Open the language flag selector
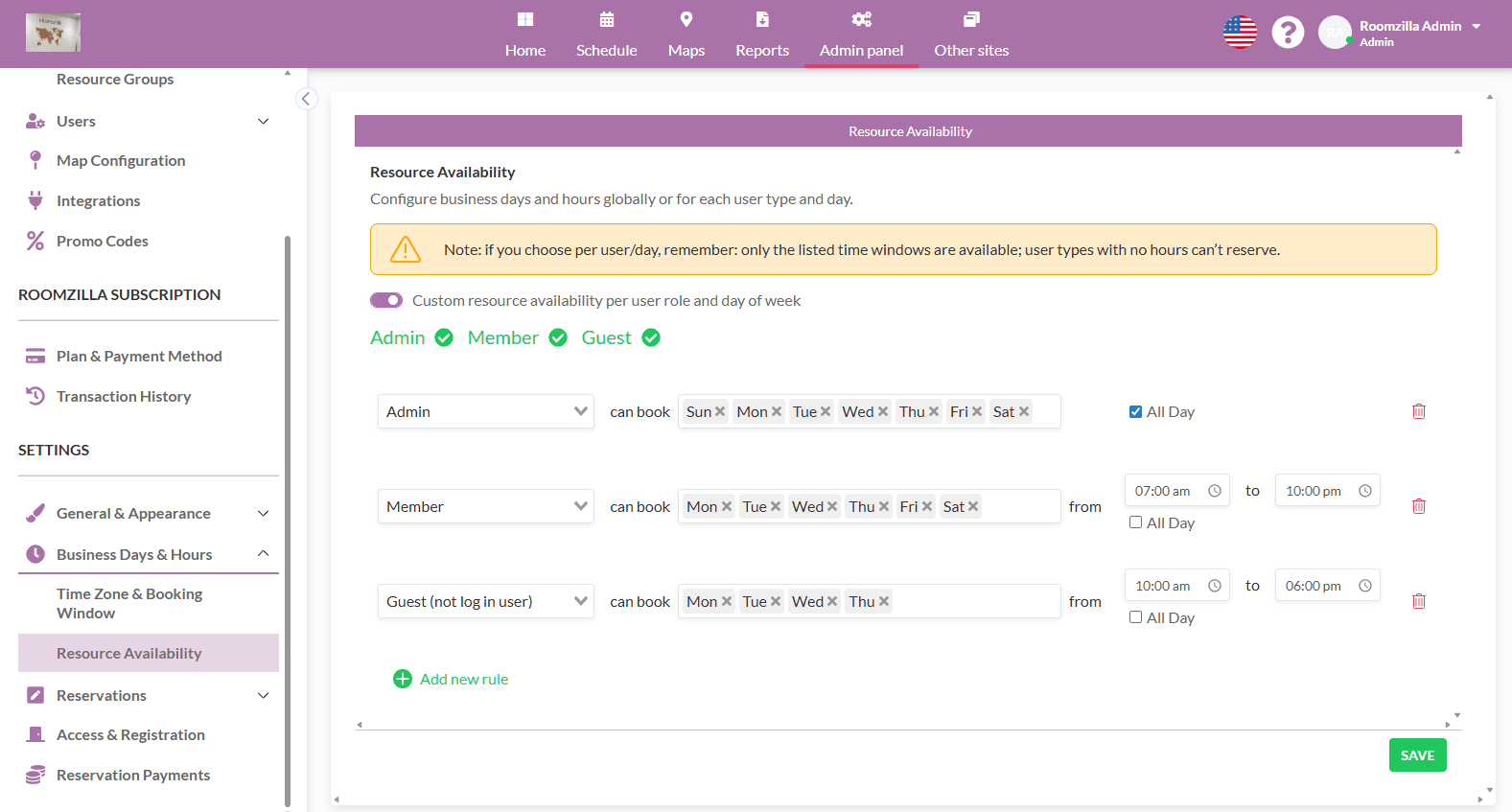Viewport: 1512px width, 812px height. (x=1240, y=33)
